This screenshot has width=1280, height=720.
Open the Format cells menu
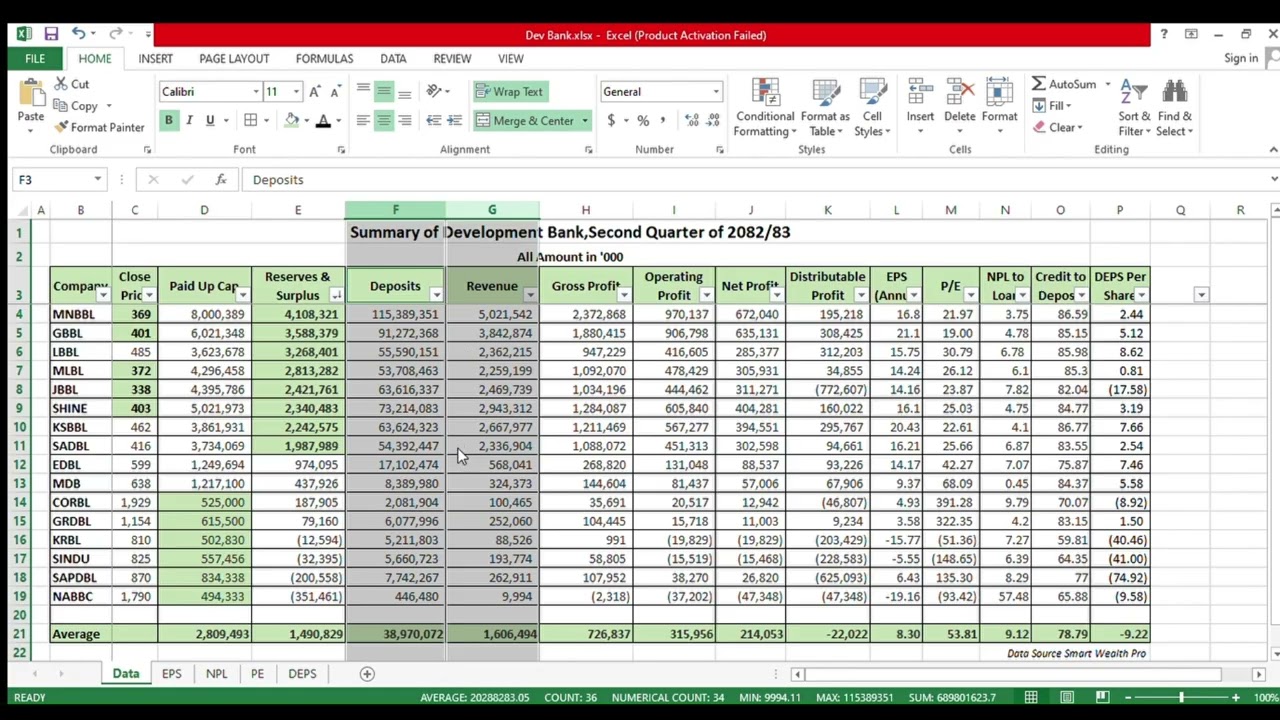click(x=999, y=101)
